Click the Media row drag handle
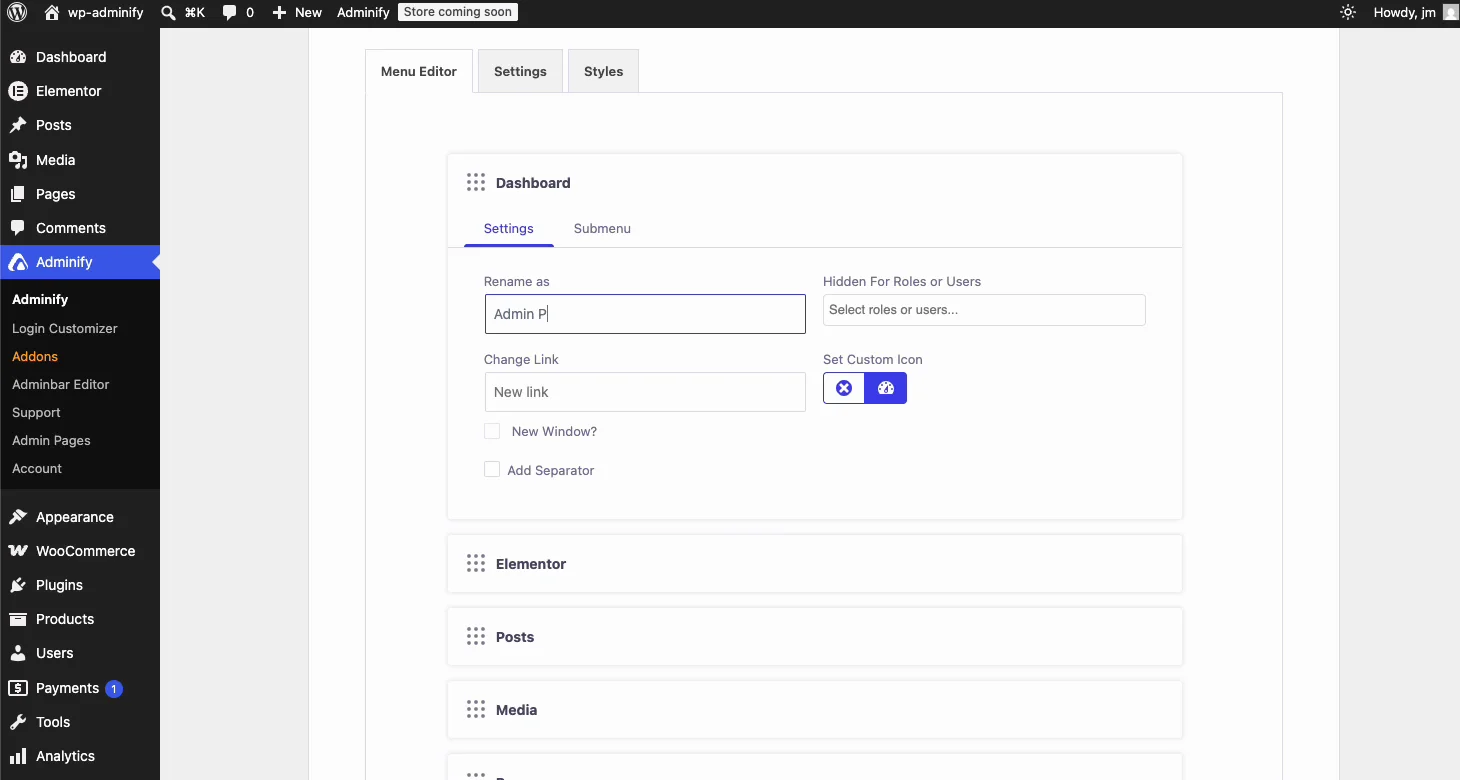The width and height of the screenshot is (1460, 780). (x=476, y=710)
